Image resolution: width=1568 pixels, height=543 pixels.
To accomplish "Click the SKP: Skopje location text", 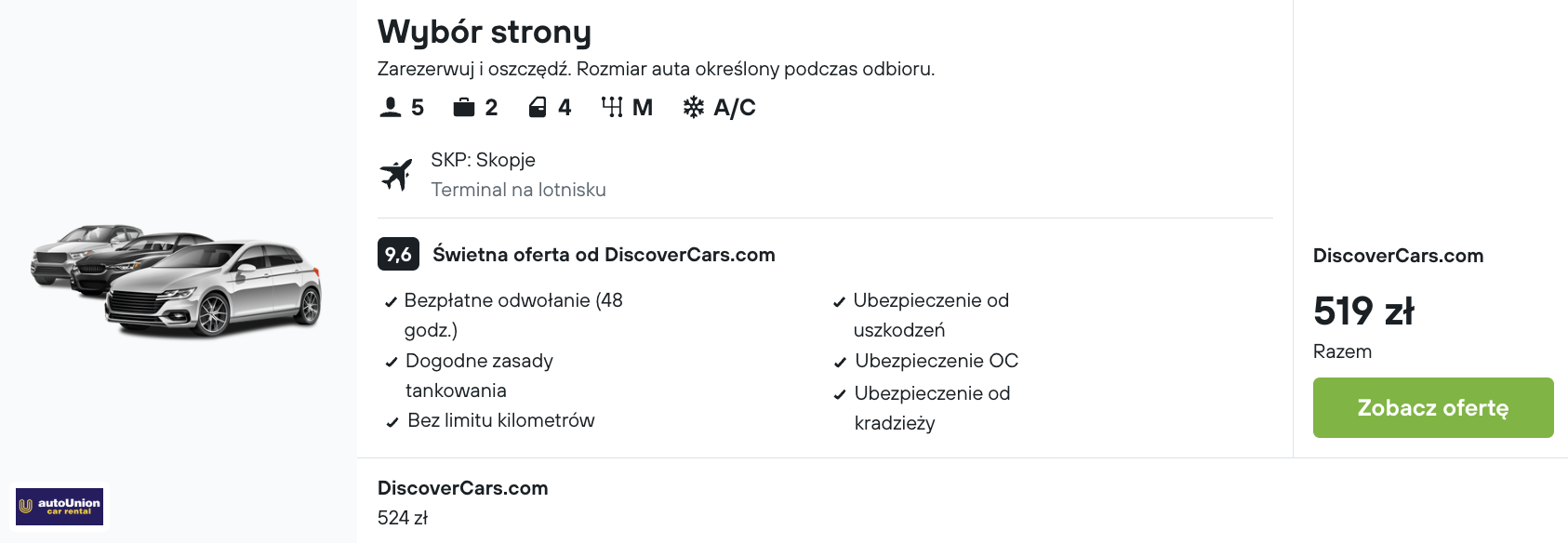I will (x=483, y=160).
